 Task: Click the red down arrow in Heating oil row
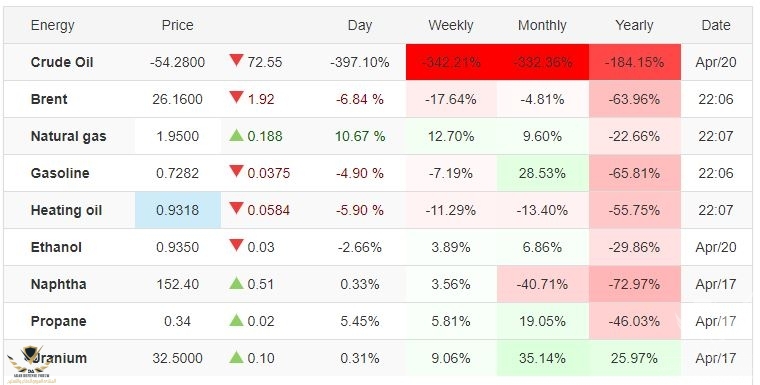[236, 209]
